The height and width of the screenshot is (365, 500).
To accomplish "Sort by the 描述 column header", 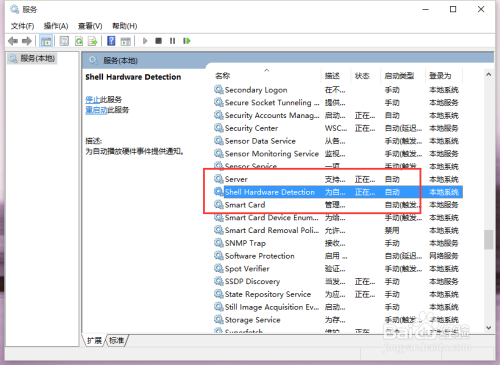I will coord(332,76).
